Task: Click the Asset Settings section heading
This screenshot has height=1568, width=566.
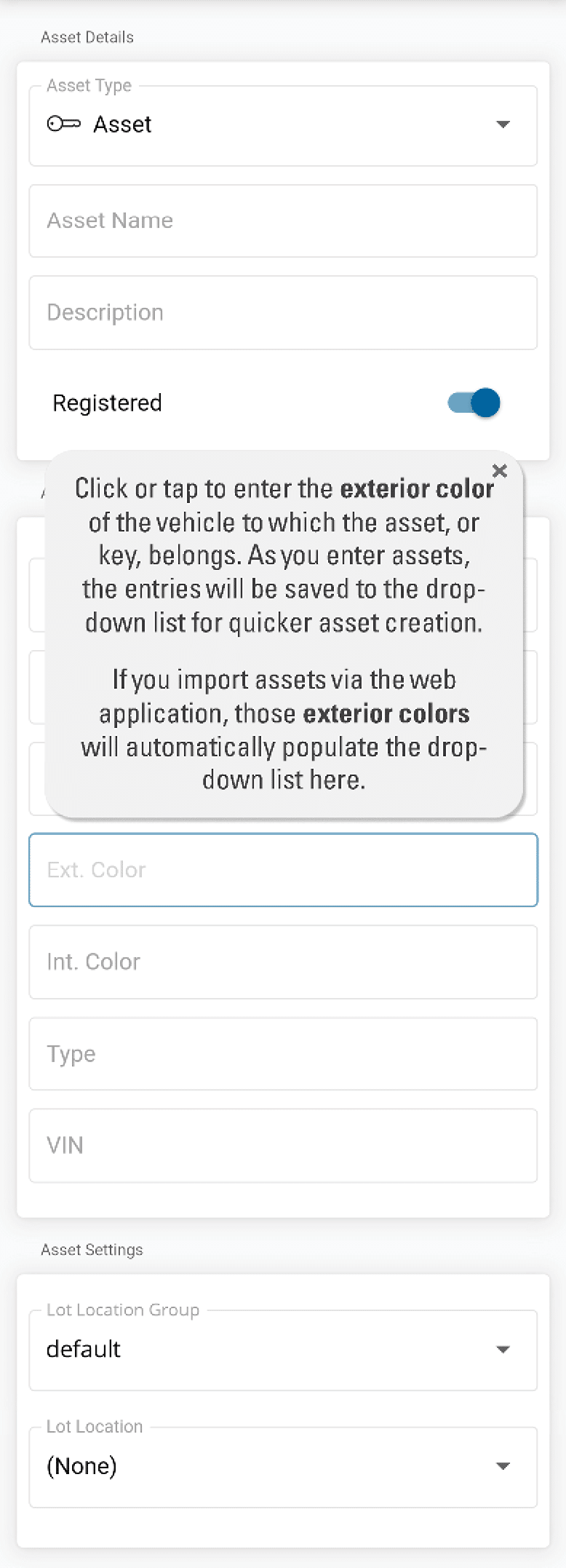Action: pos(92,1250)
